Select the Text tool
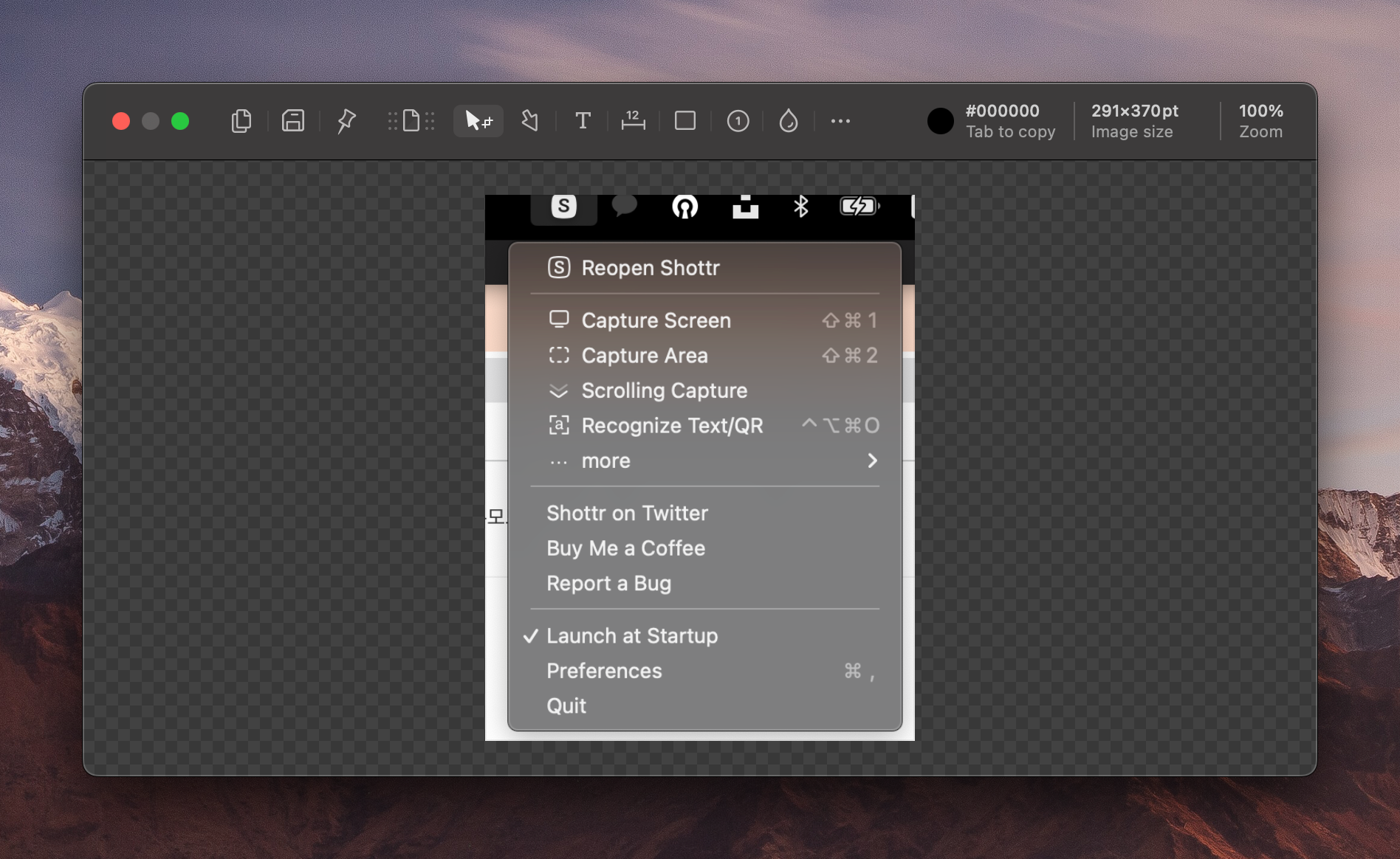Screen dimensions: 1400x859 coord(583,121)
